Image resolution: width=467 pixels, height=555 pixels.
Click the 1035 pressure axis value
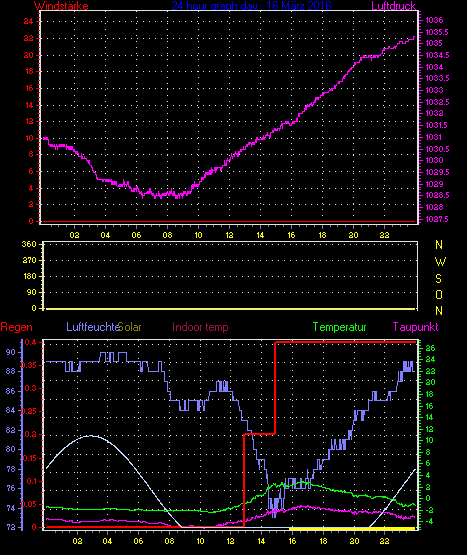434,43
